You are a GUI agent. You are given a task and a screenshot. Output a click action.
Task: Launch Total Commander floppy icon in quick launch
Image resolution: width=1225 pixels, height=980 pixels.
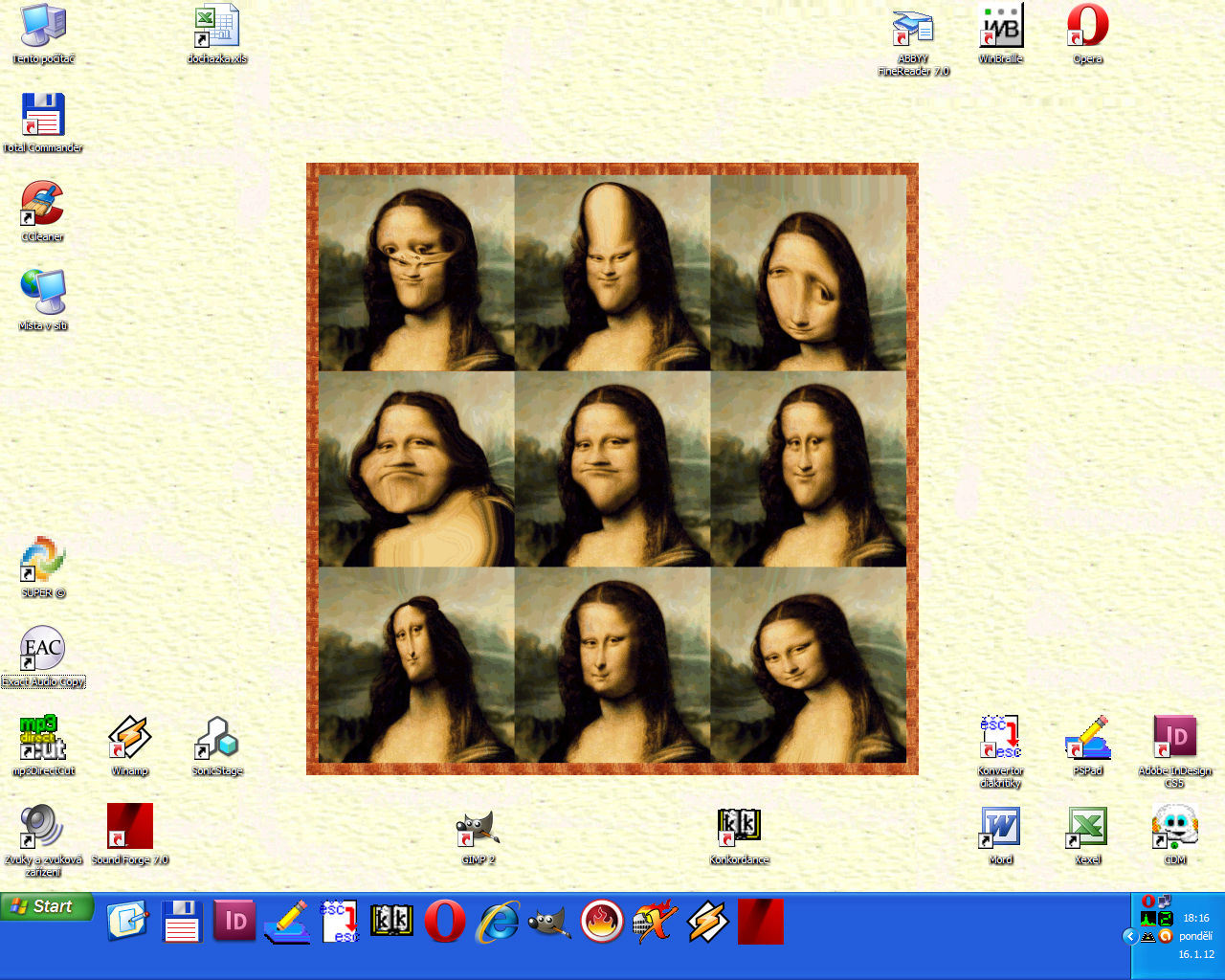coord(182,922)
